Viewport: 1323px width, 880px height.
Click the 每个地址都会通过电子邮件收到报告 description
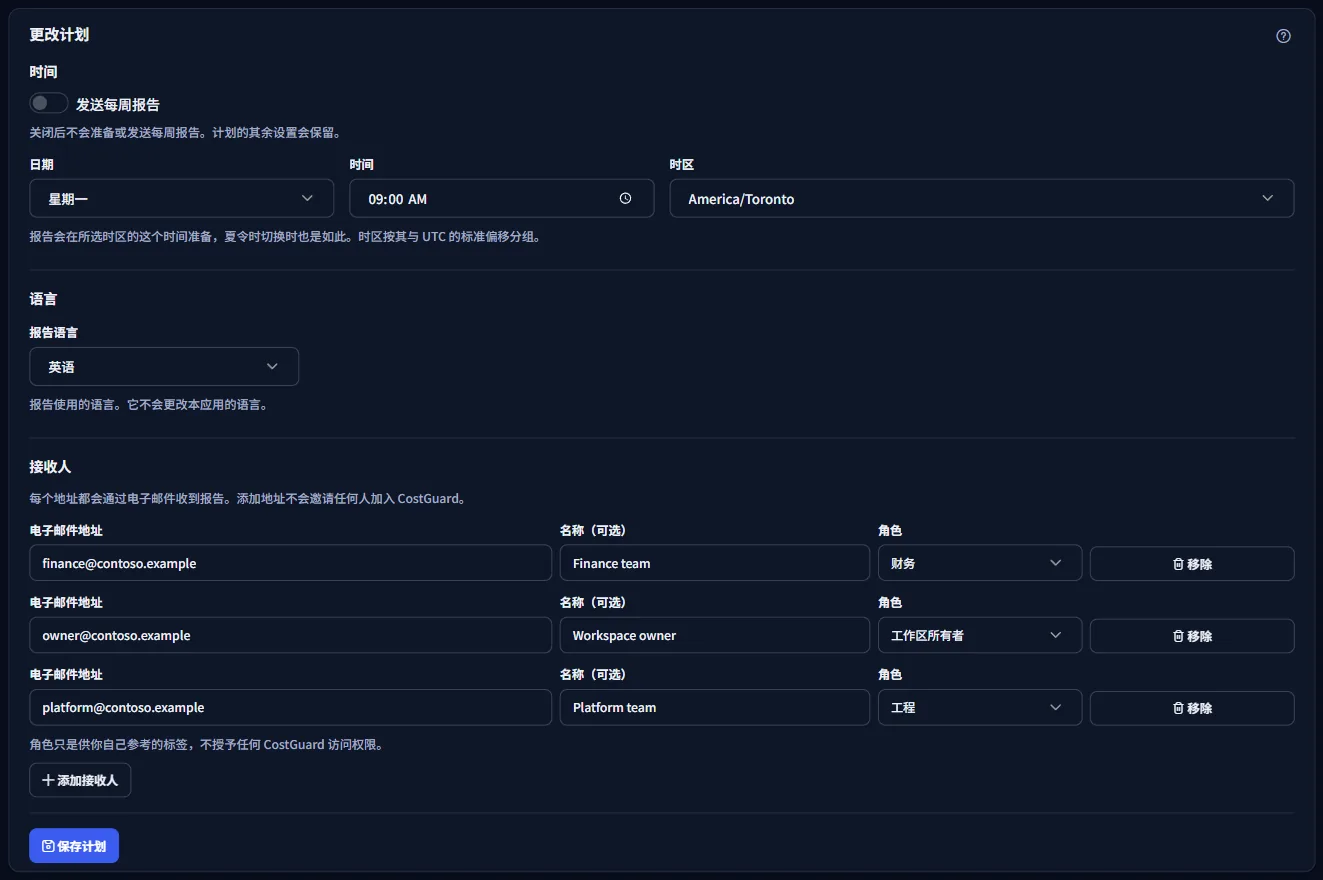coord(248,498)
